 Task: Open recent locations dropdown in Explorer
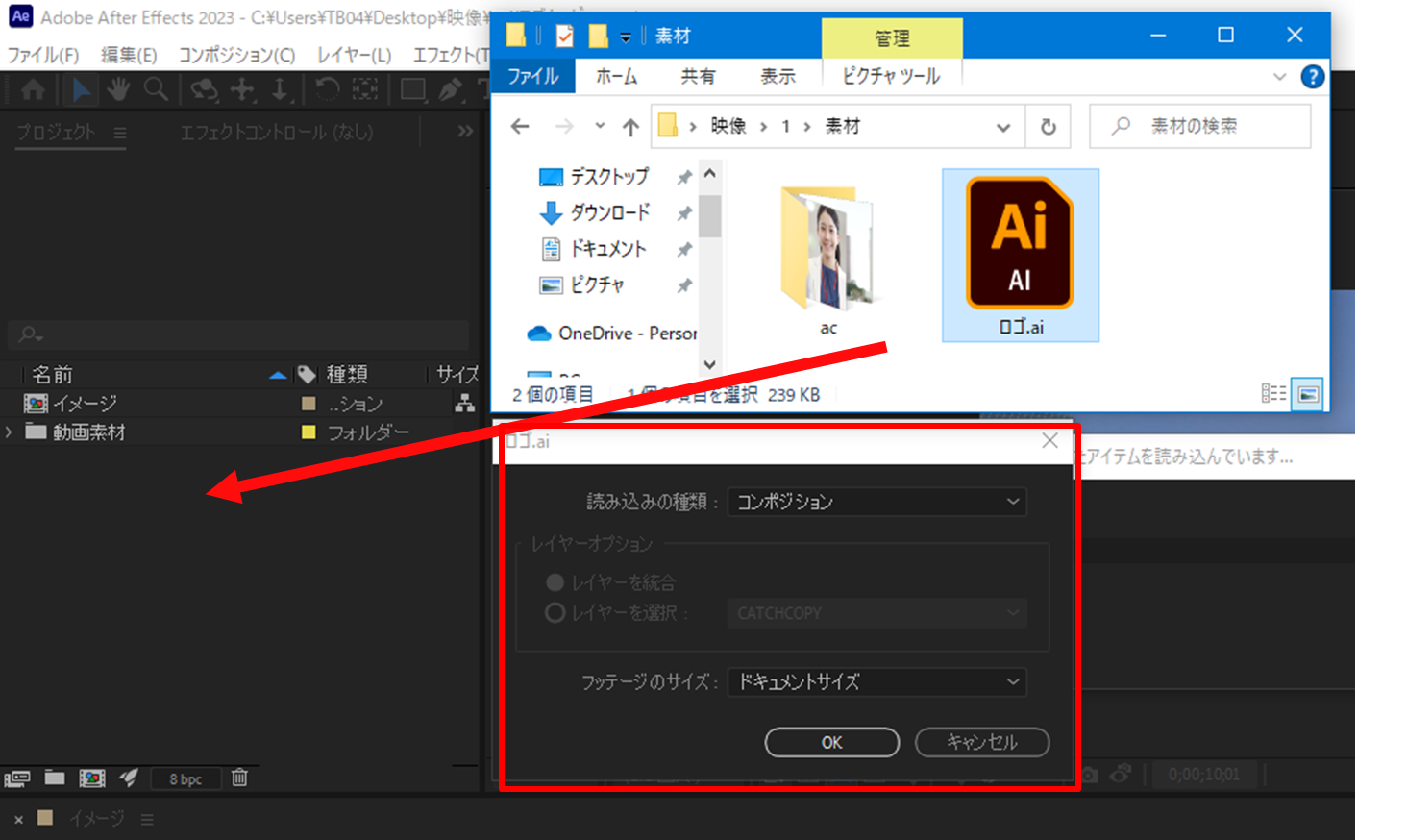pos(600,126)
